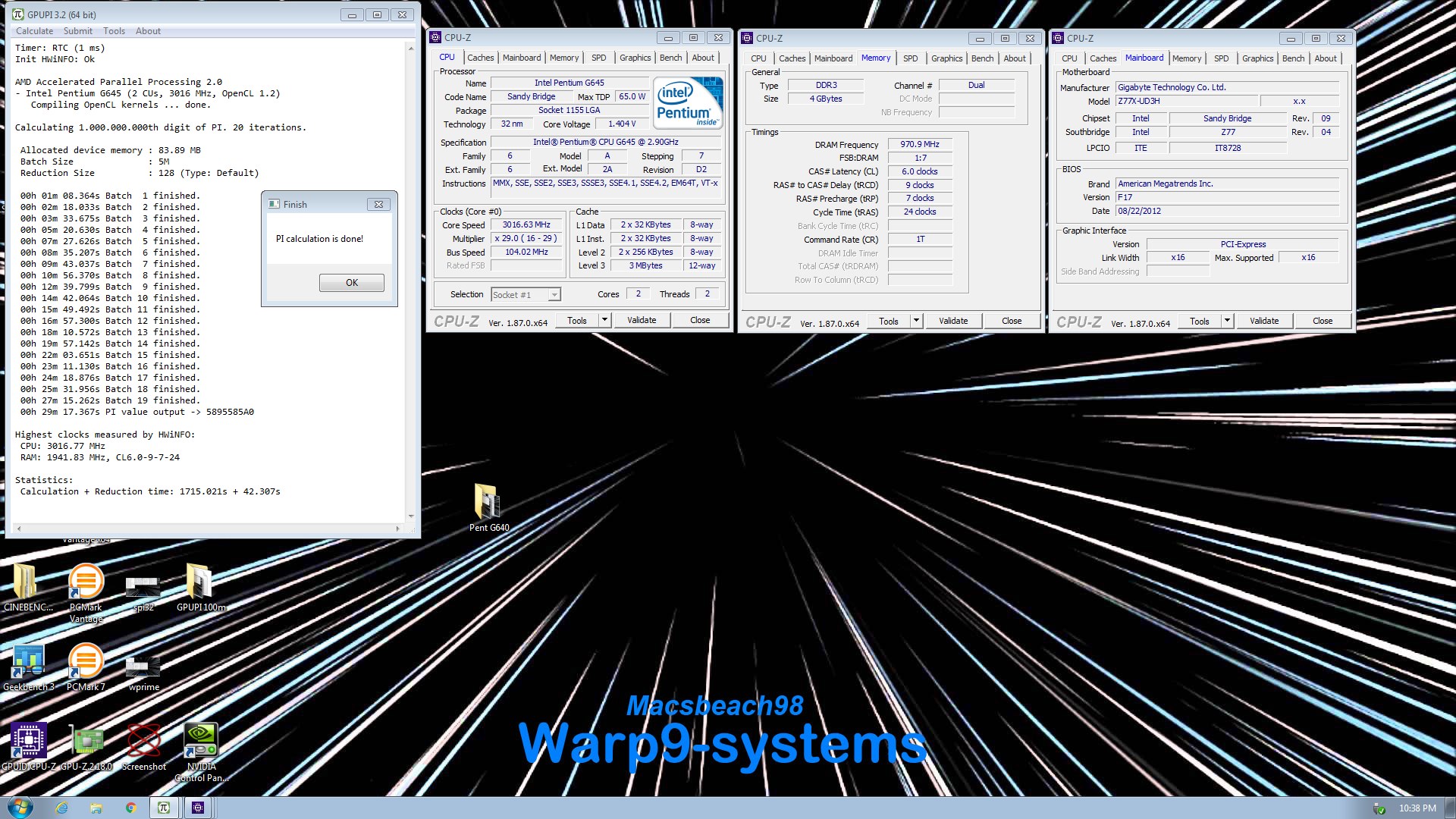
Task: Switch to CPU-Z in the taskbar
Action: click(x=198, y=808)
